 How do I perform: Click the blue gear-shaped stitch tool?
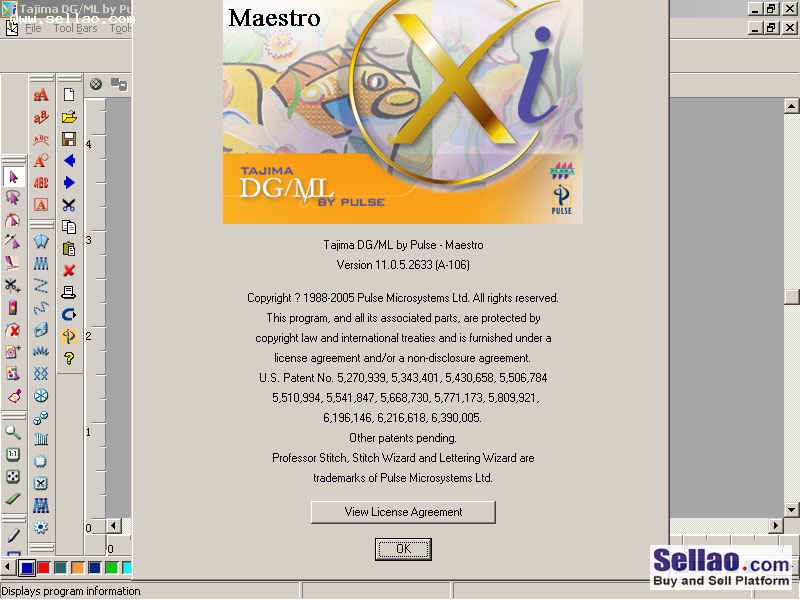click(41, 527)
